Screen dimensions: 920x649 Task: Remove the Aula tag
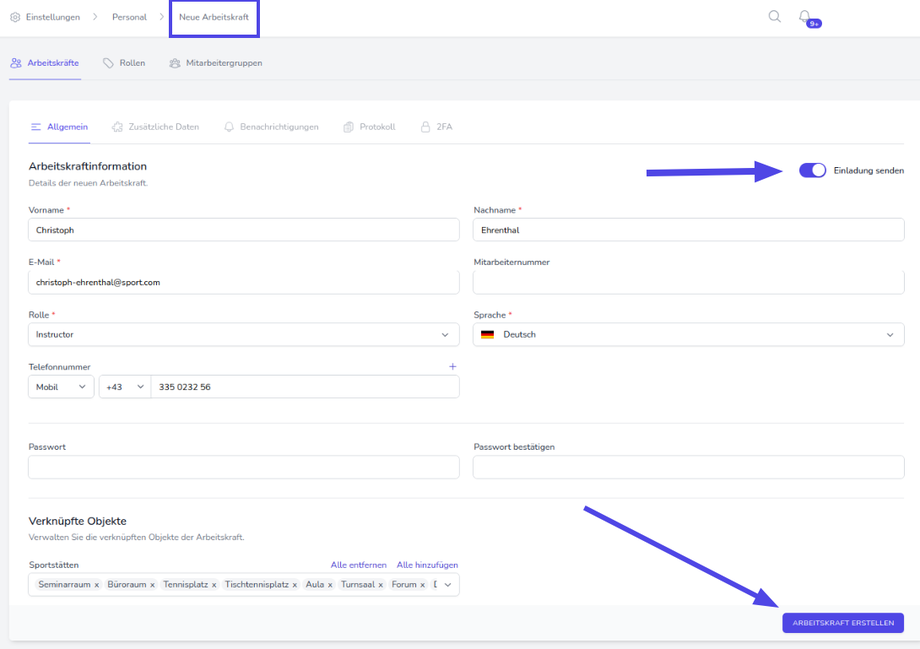[330, 585]
